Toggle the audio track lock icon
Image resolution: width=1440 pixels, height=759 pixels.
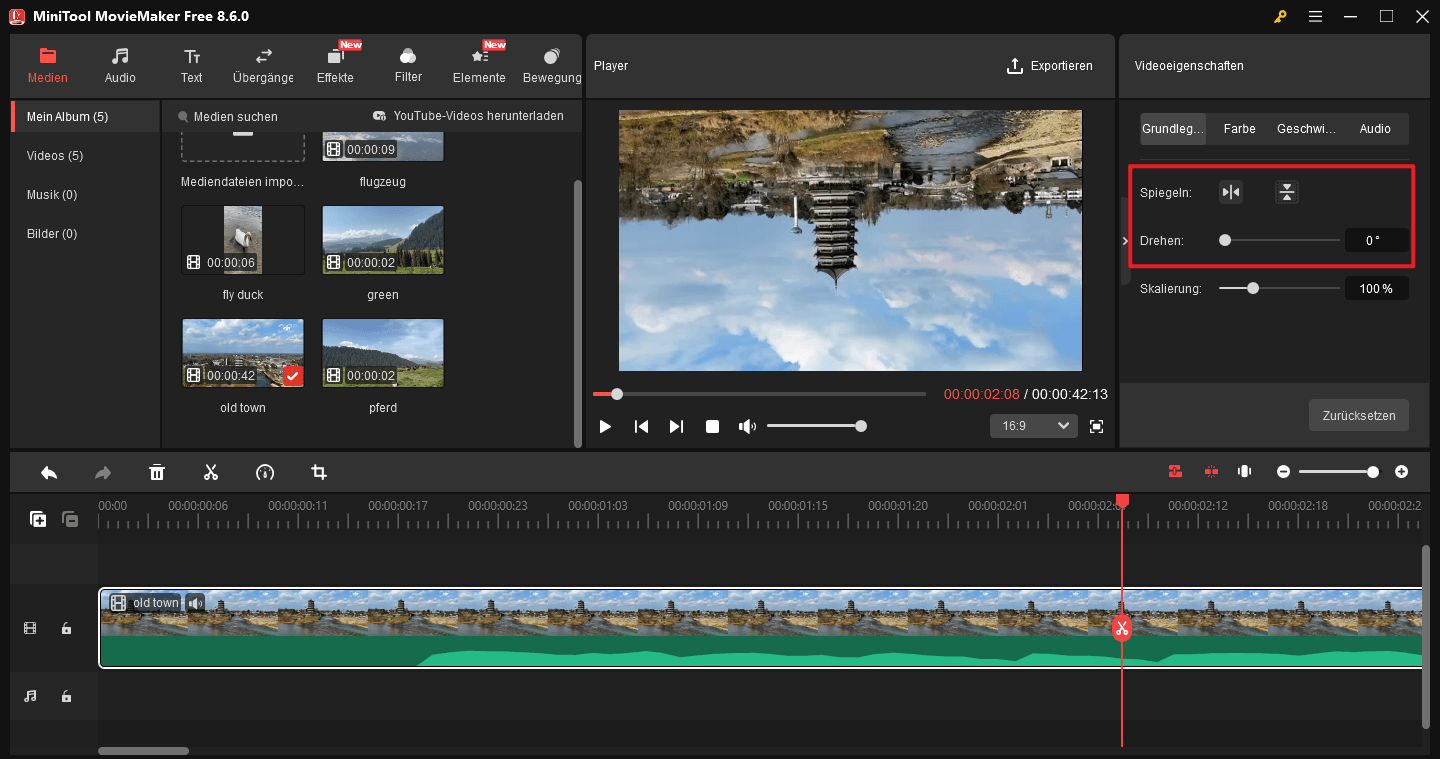[x=66, y=696]
